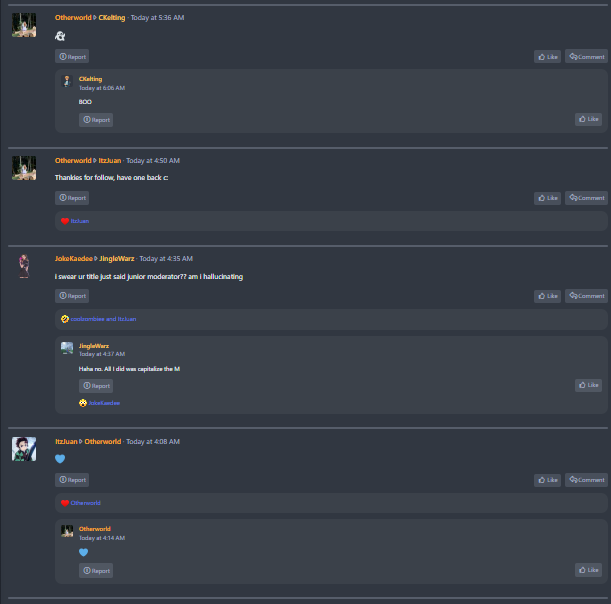Open Otherworld link beside red heart reaction
611x604 pixels.
click(x=85, y=503)
